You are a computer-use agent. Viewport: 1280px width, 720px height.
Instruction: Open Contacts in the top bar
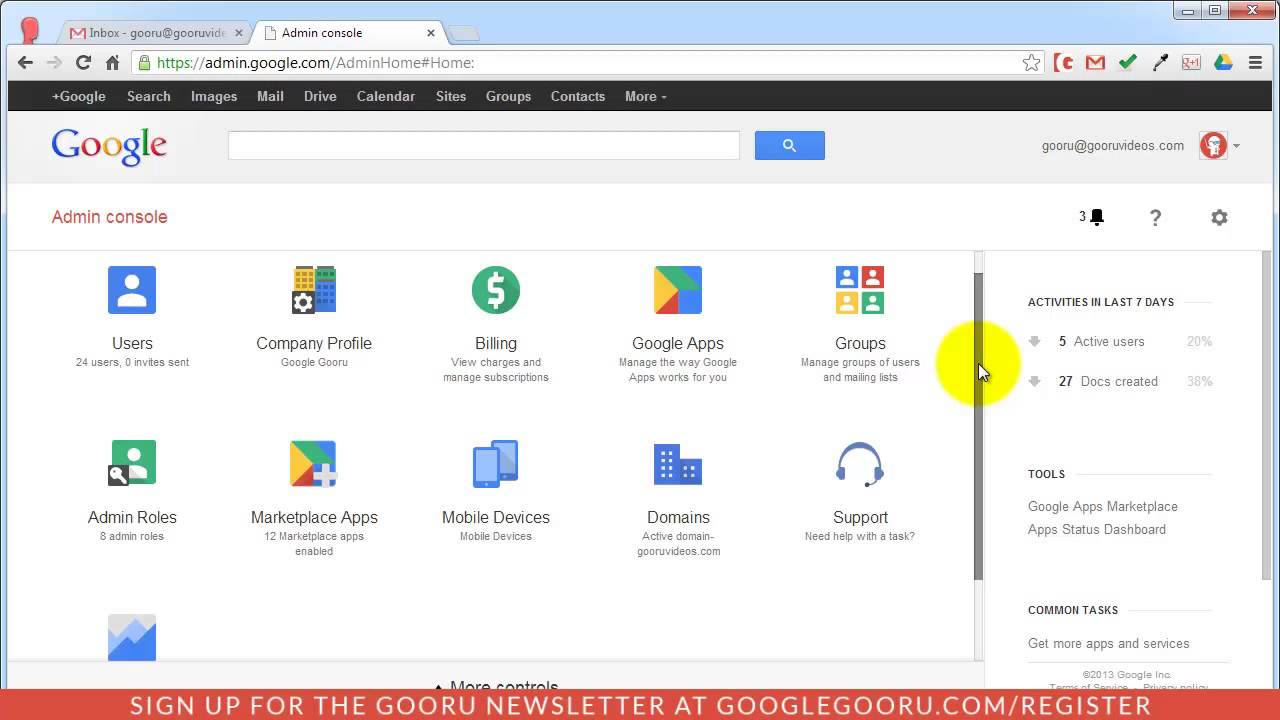coord(578,96)
